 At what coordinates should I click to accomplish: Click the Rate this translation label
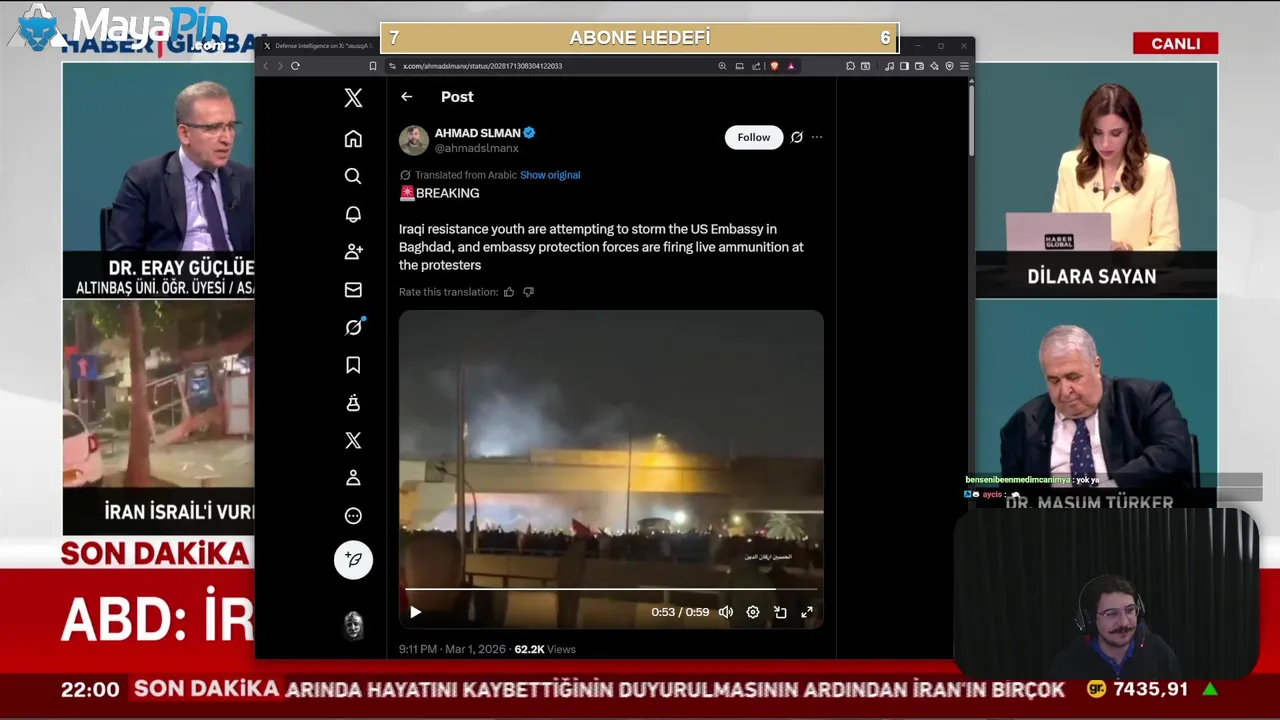click(x=448, y=292)
